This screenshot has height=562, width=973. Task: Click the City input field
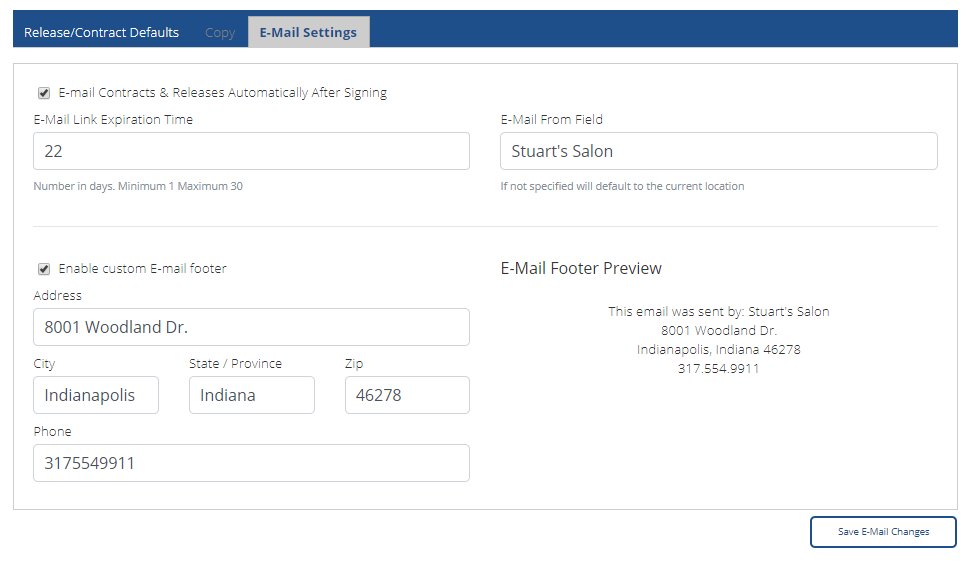96,395
